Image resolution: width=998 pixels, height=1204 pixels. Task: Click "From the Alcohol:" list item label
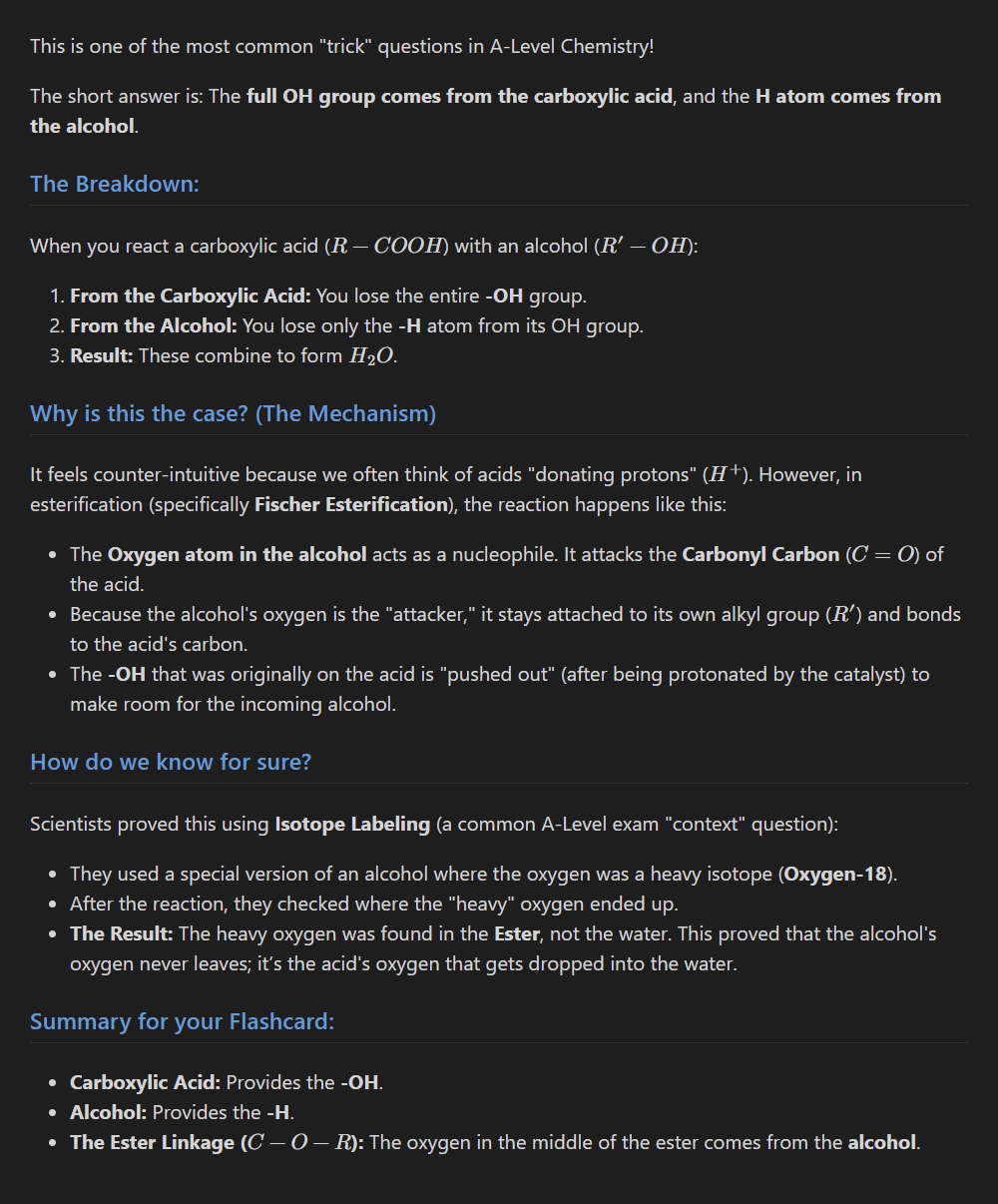click(x=154, y=326)
